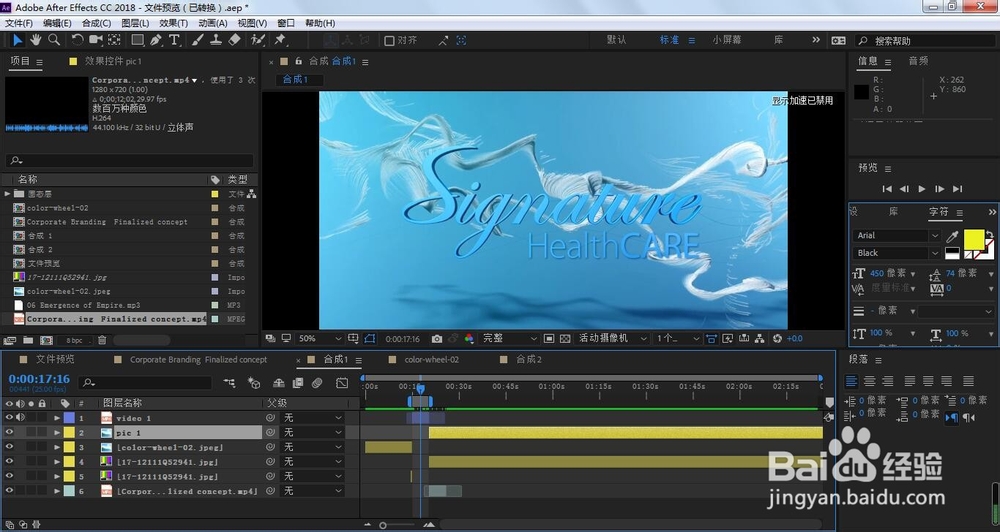Open parent dropdown for video 1 layer
Screen dimensions: 1000x532
click(x=312, y=418)
